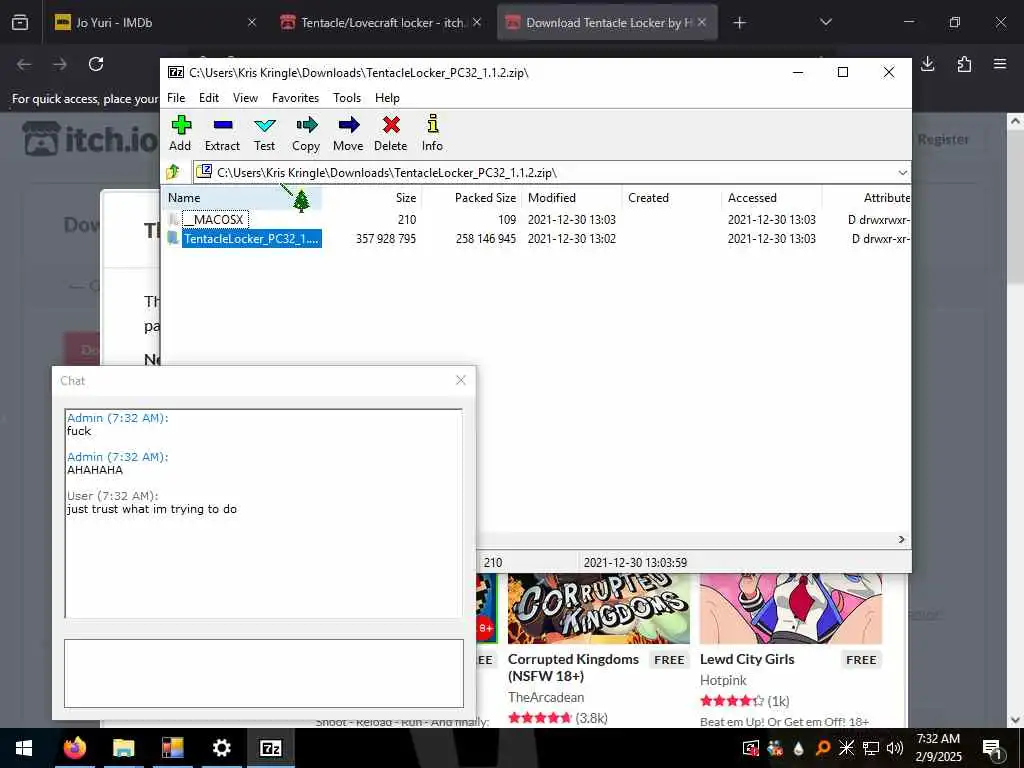
Task: Choose the Move toolbar icon
Action: [x=348, y=133]
